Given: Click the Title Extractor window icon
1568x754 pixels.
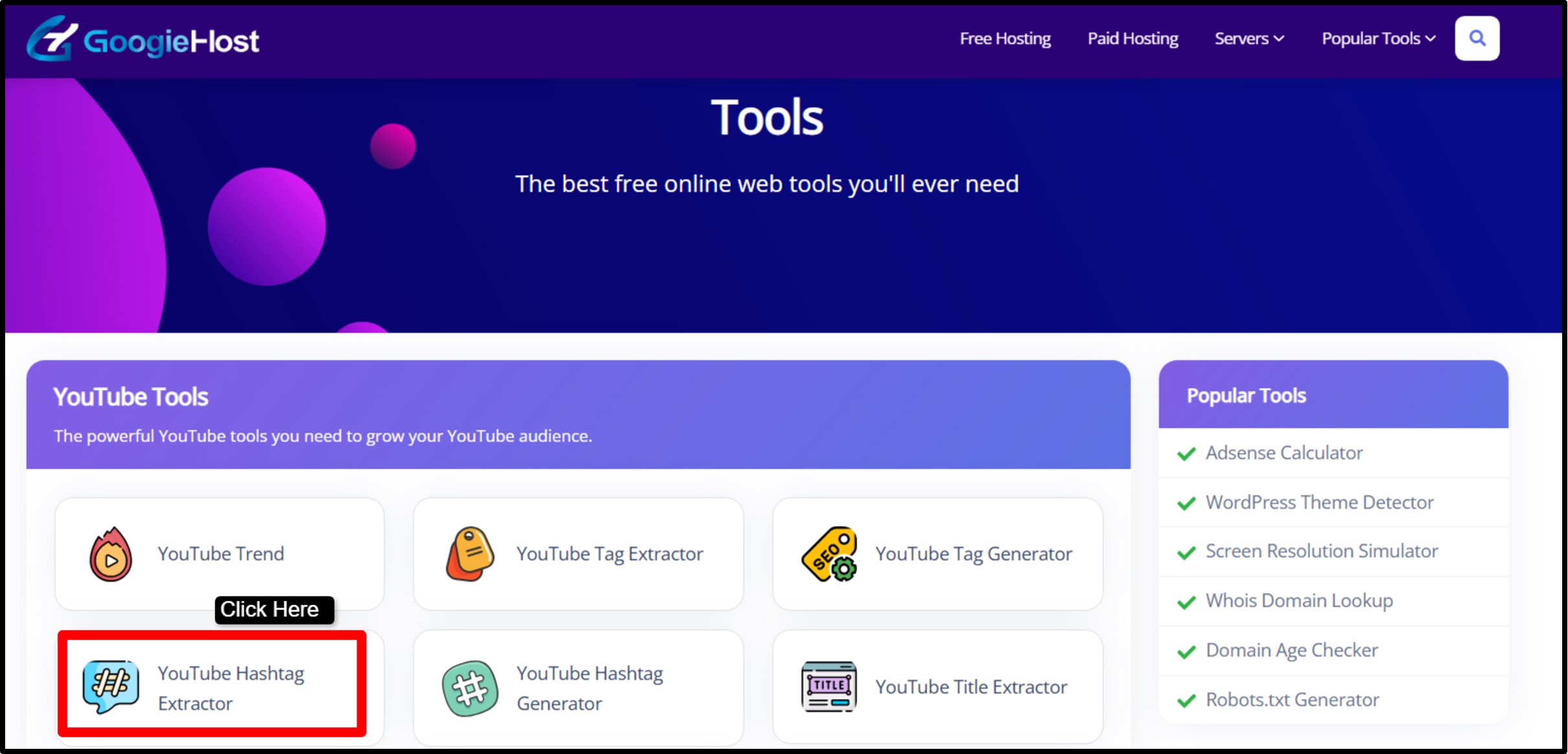Looking at the screenshot, I should coord(829,687).
